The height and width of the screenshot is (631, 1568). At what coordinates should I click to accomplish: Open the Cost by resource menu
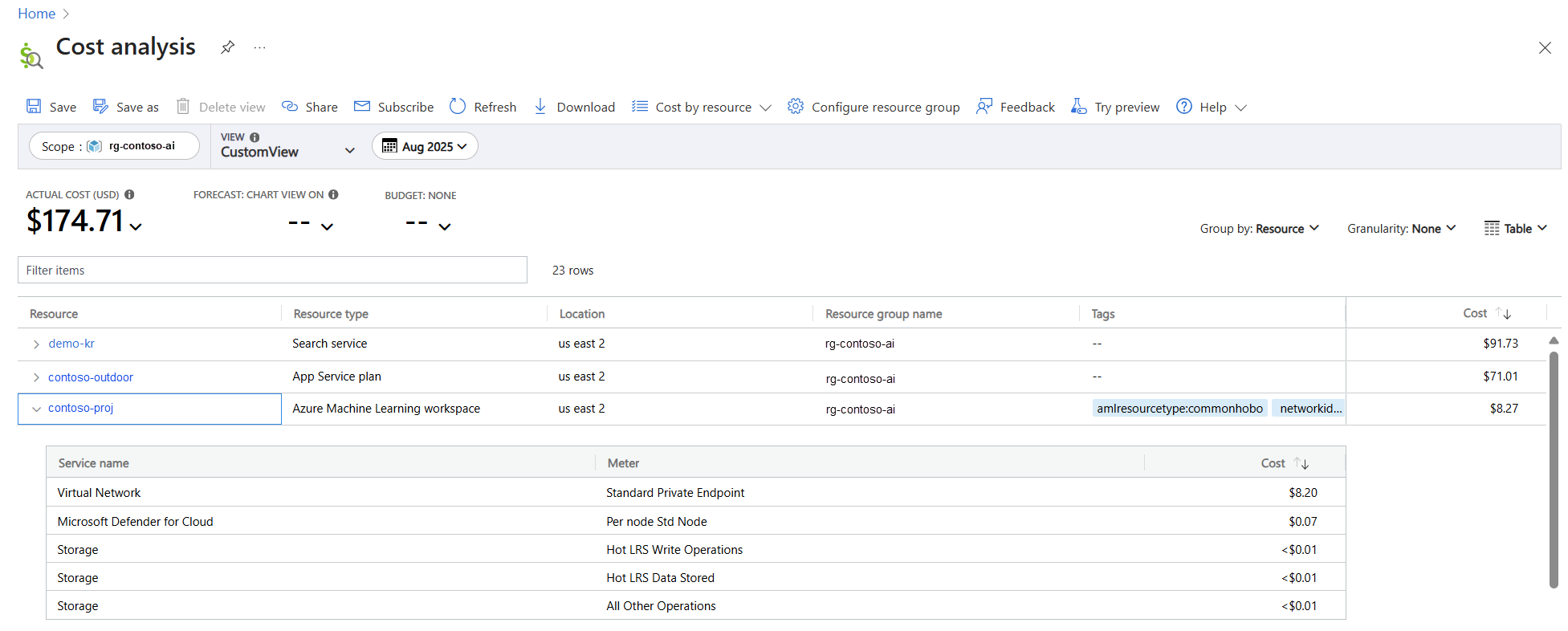(702, 107)
